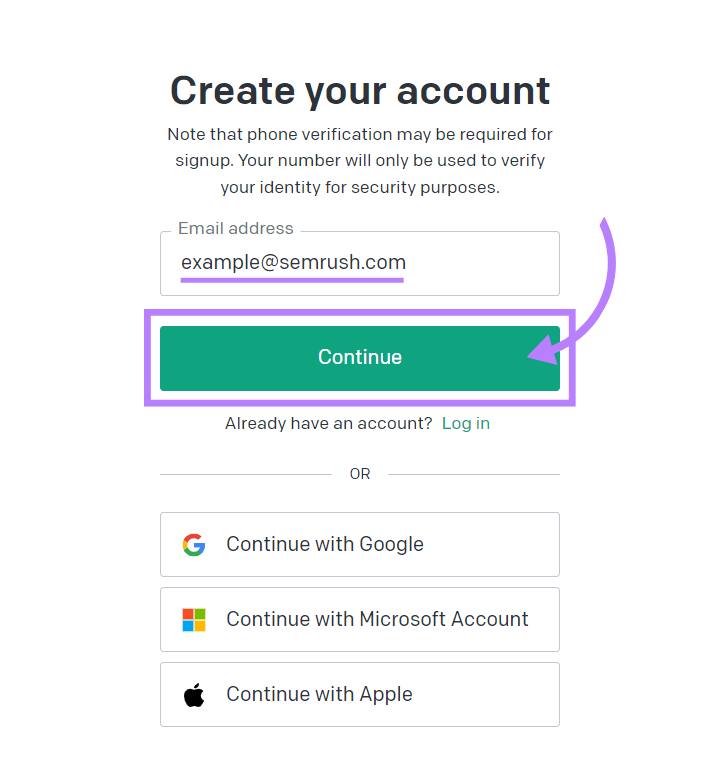Click the OR divider label
715x777 pixels.
point(360,474)
